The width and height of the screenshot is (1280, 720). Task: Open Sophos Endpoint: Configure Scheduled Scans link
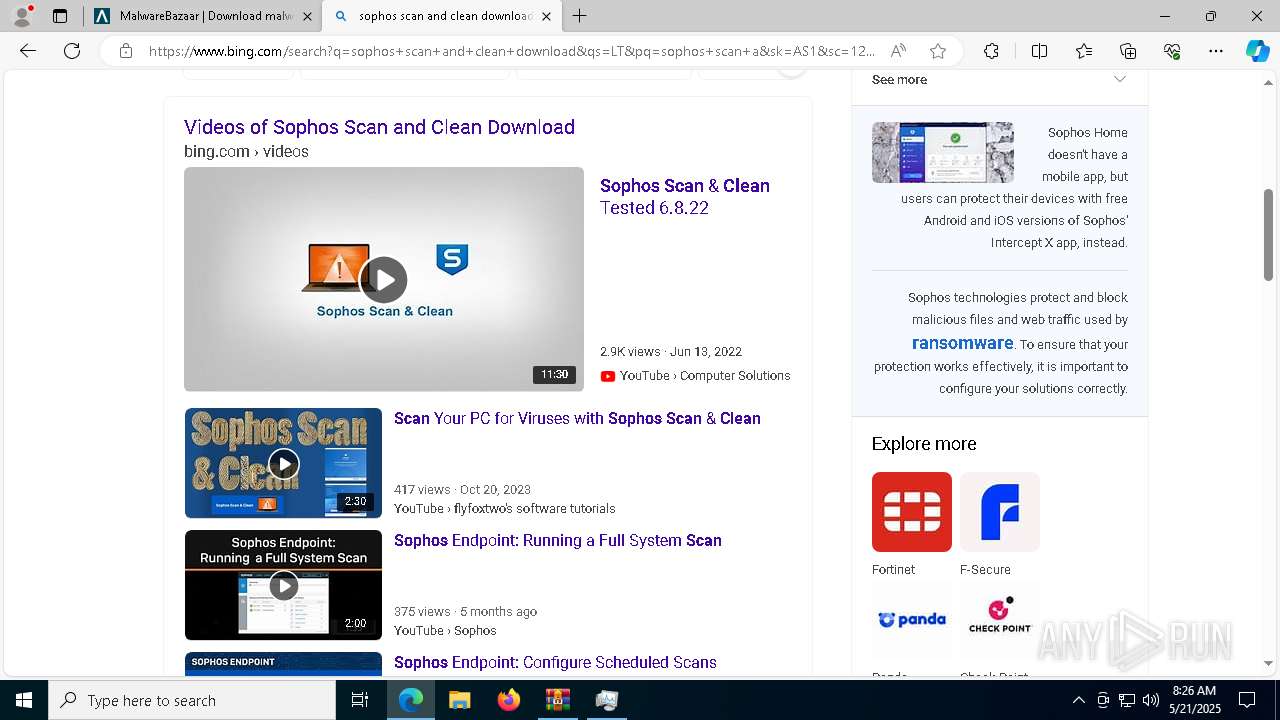pos(555,663)
